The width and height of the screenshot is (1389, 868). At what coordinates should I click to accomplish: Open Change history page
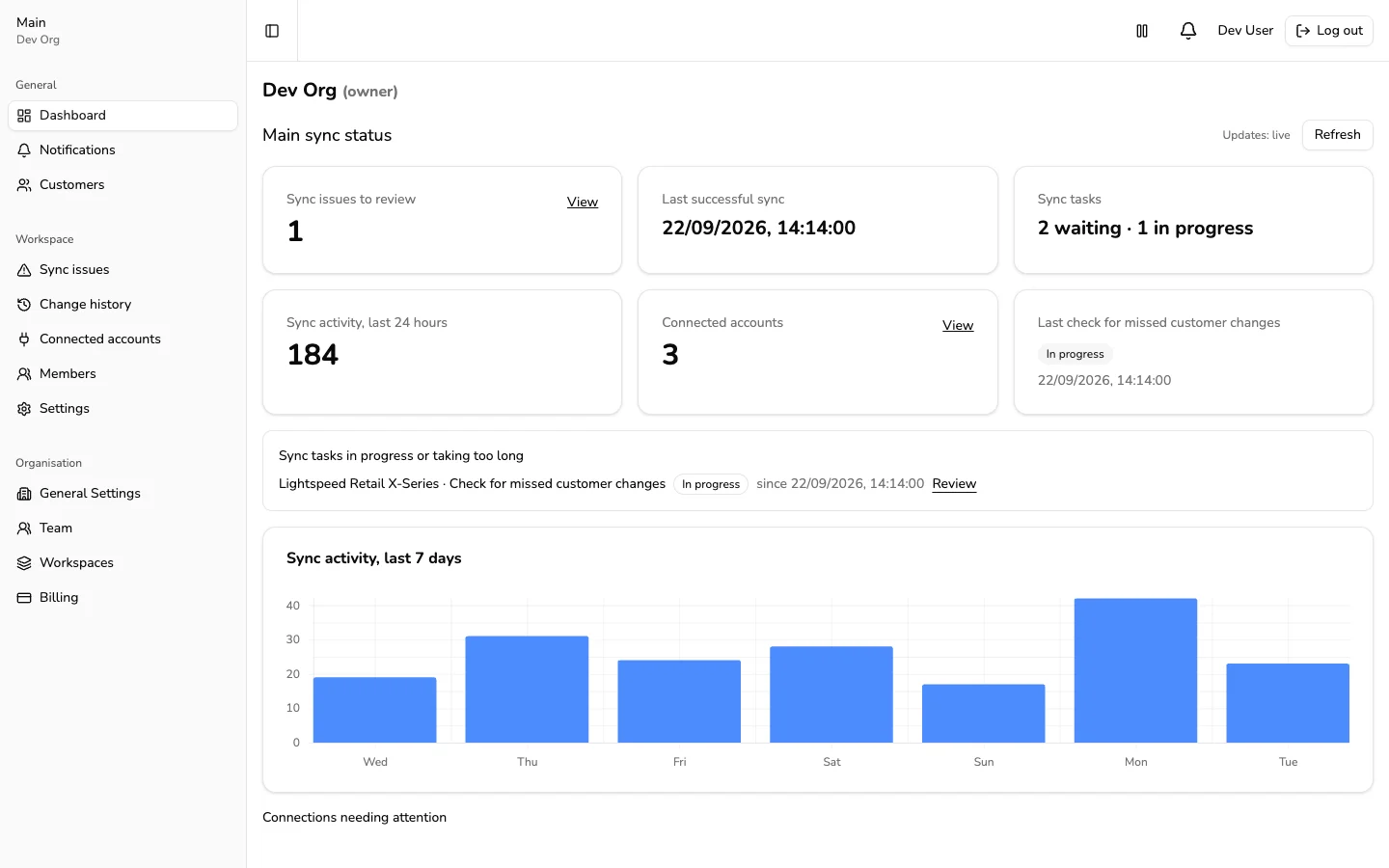pyautogui.click(x=123, y=305)
